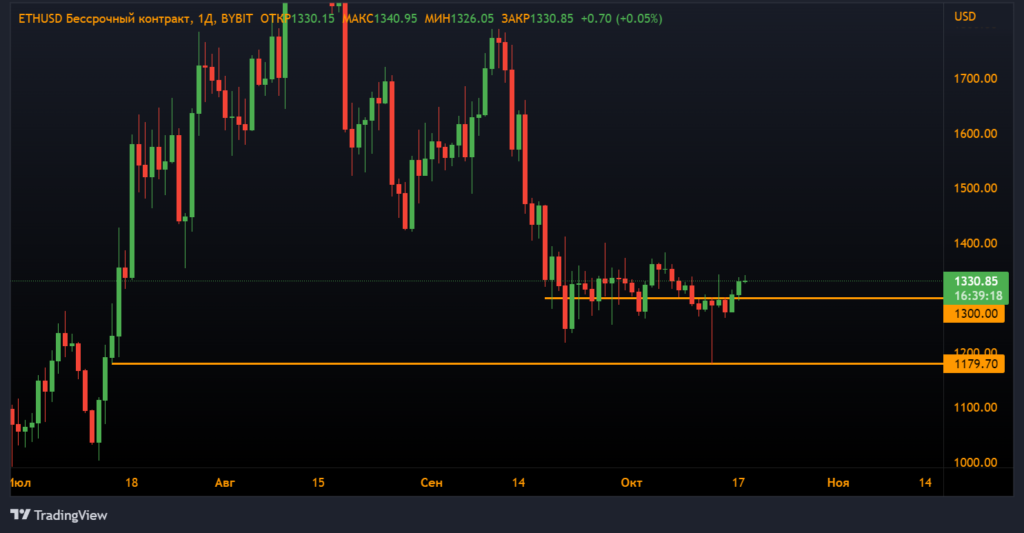Screen dimensions: 1024x533
Task: Click the +0.70 (+0.05%) change value
Action: pos(621,19)
